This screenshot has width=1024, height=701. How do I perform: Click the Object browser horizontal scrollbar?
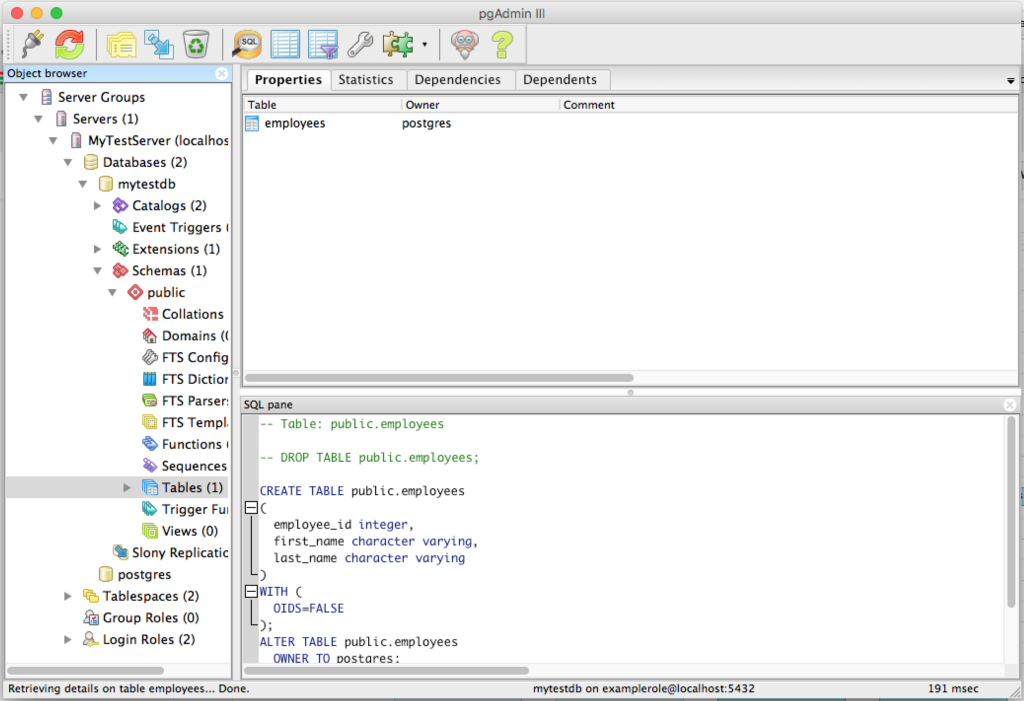click(x=85, y=670)
